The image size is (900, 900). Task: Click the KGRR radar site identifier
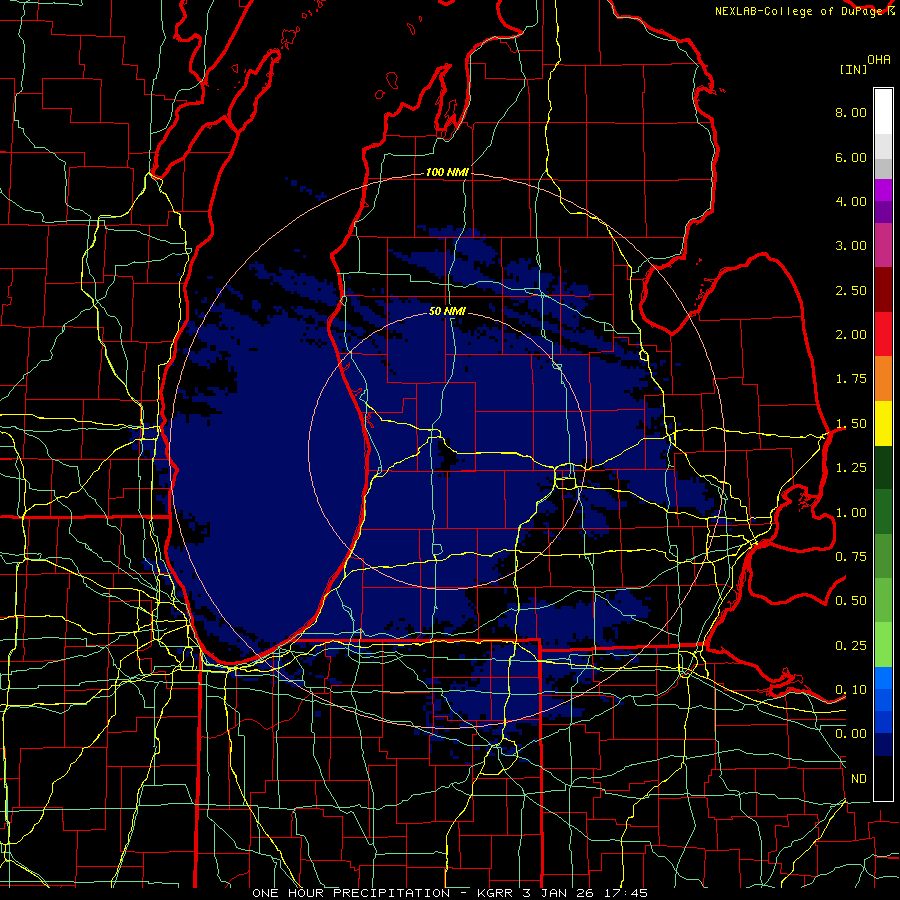(496, 893)
